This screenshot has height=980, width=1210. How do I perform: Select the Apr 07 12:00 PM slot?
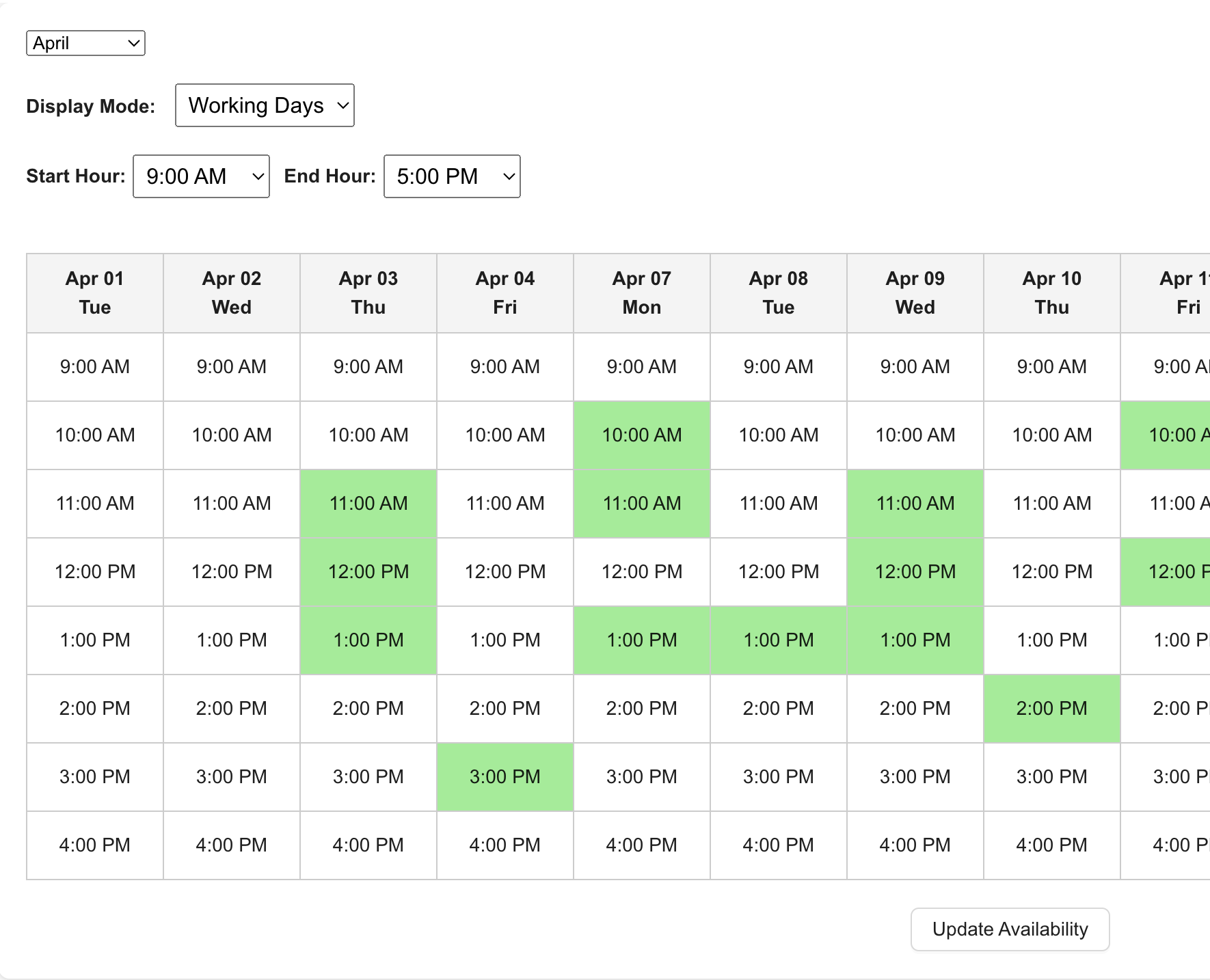642,572
